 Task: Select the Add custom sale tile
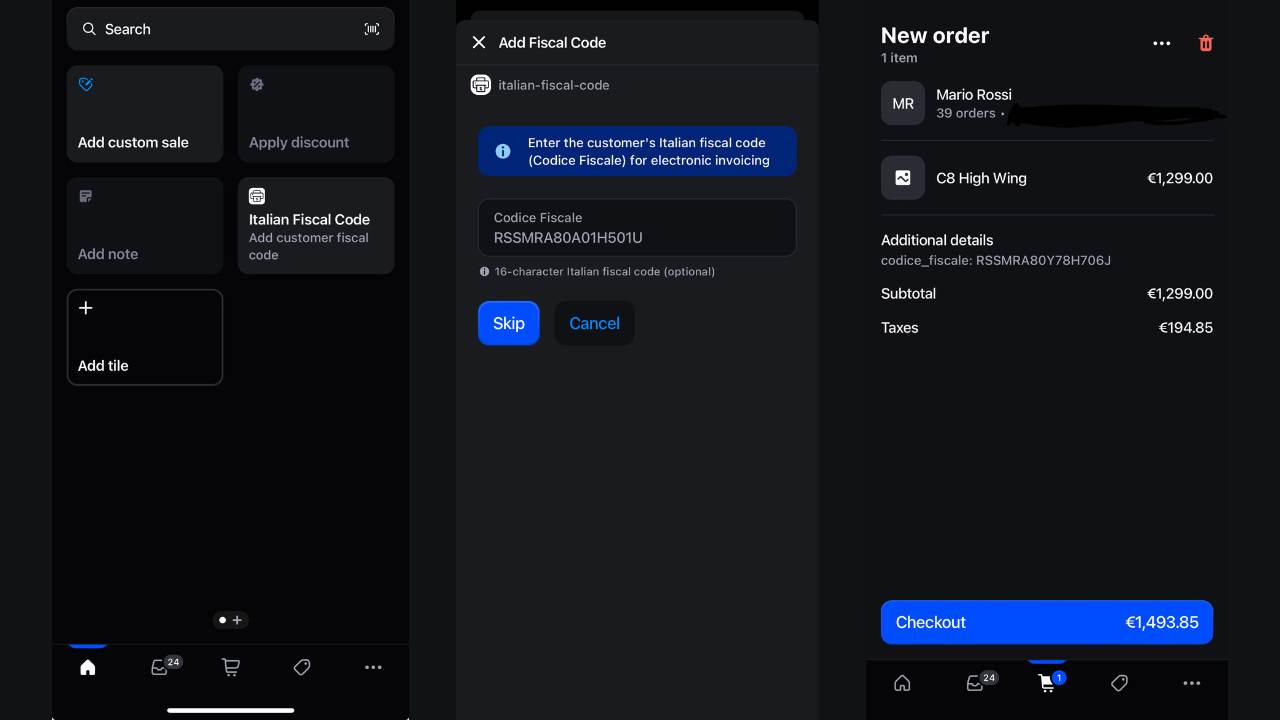pos(145,113)
